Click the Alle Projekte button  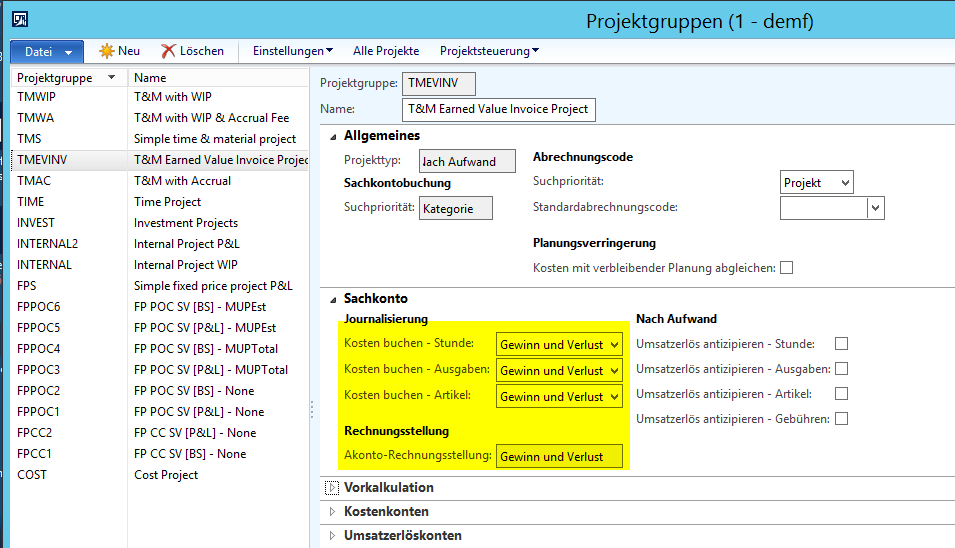point(386,51)
